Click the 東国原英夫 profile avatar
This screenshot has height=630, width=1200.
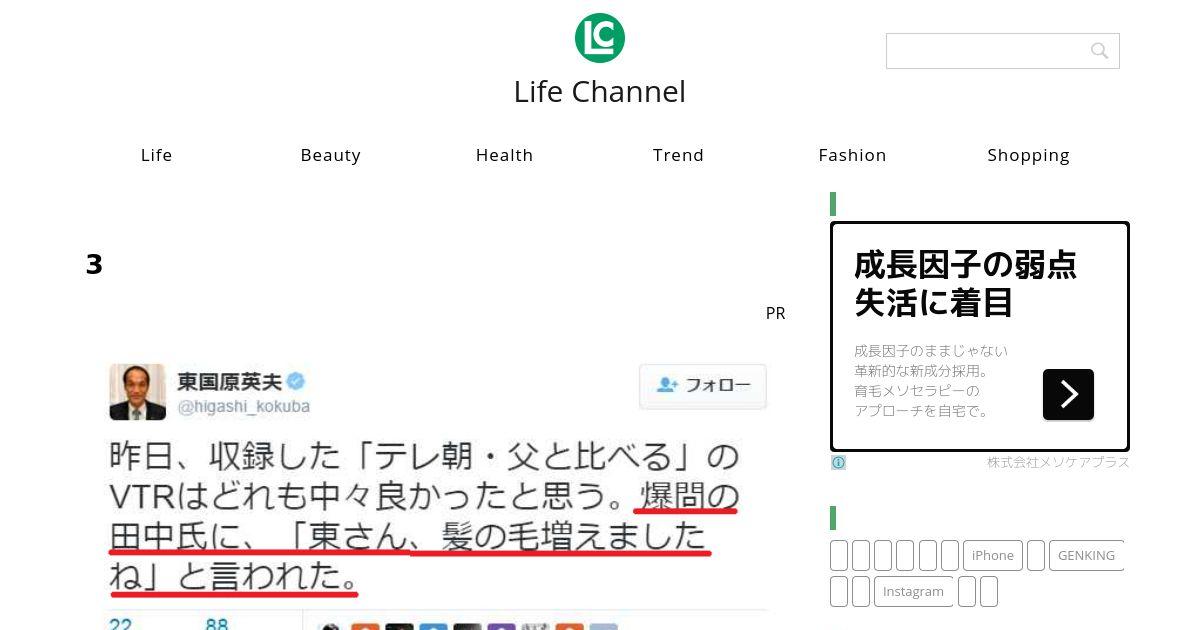tap(138, 391)
